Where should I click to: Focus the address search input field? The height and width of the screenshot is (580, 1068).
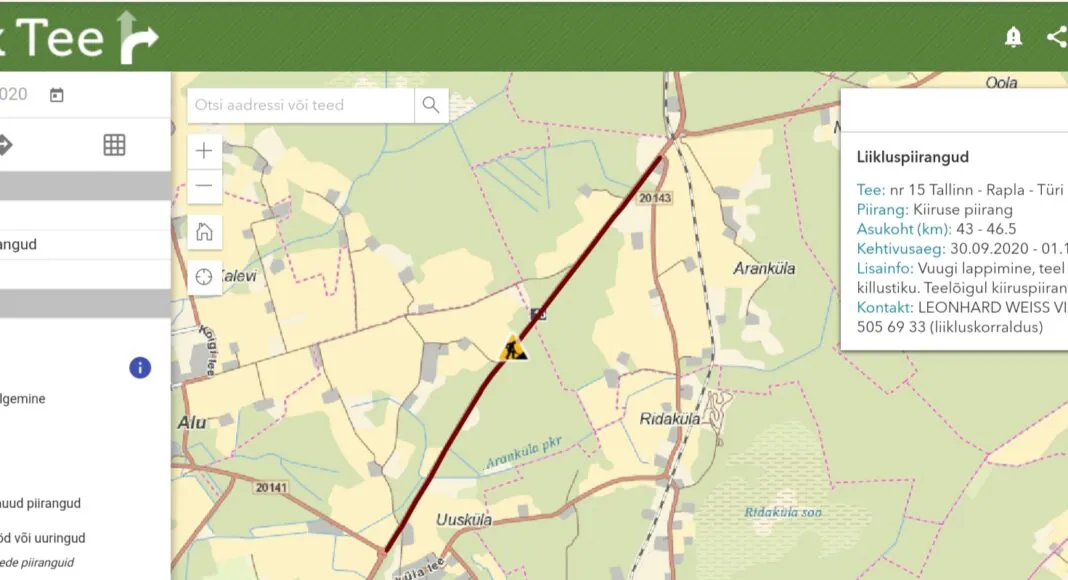click(x=300, y=105)
